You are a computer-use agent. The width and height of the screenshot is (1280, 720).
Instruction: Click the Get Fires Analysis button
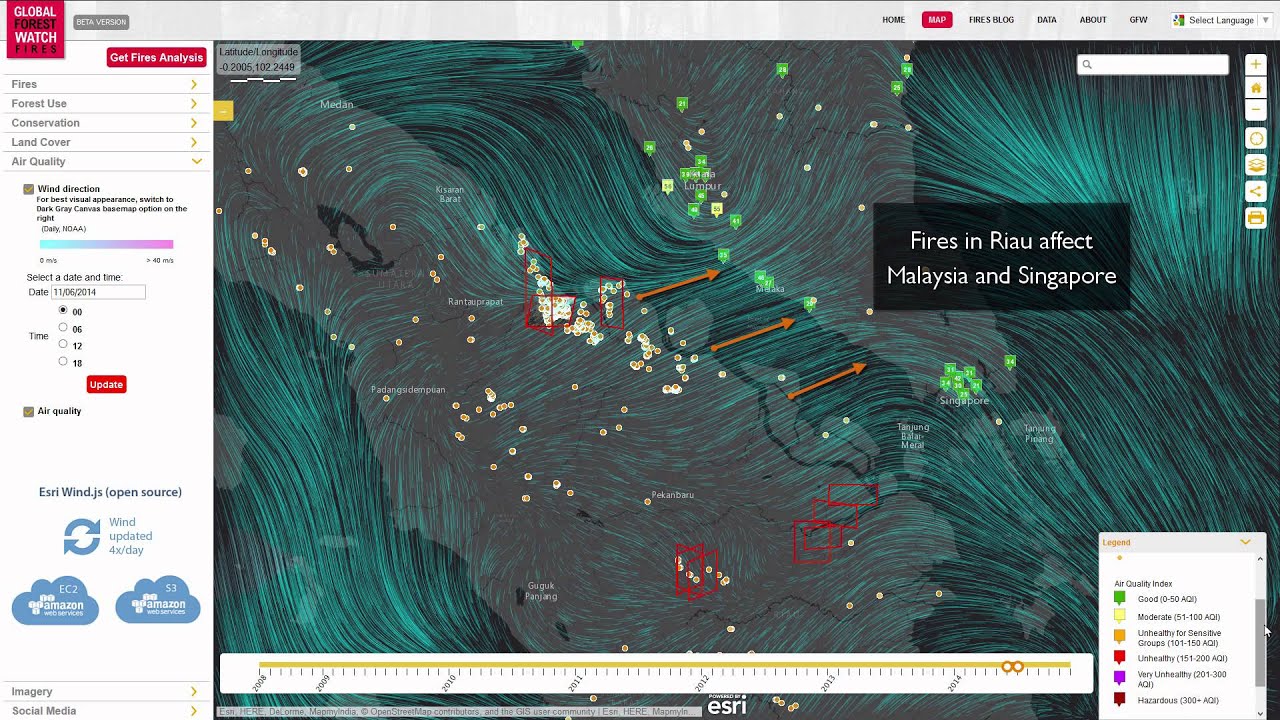tap(156, 58)
